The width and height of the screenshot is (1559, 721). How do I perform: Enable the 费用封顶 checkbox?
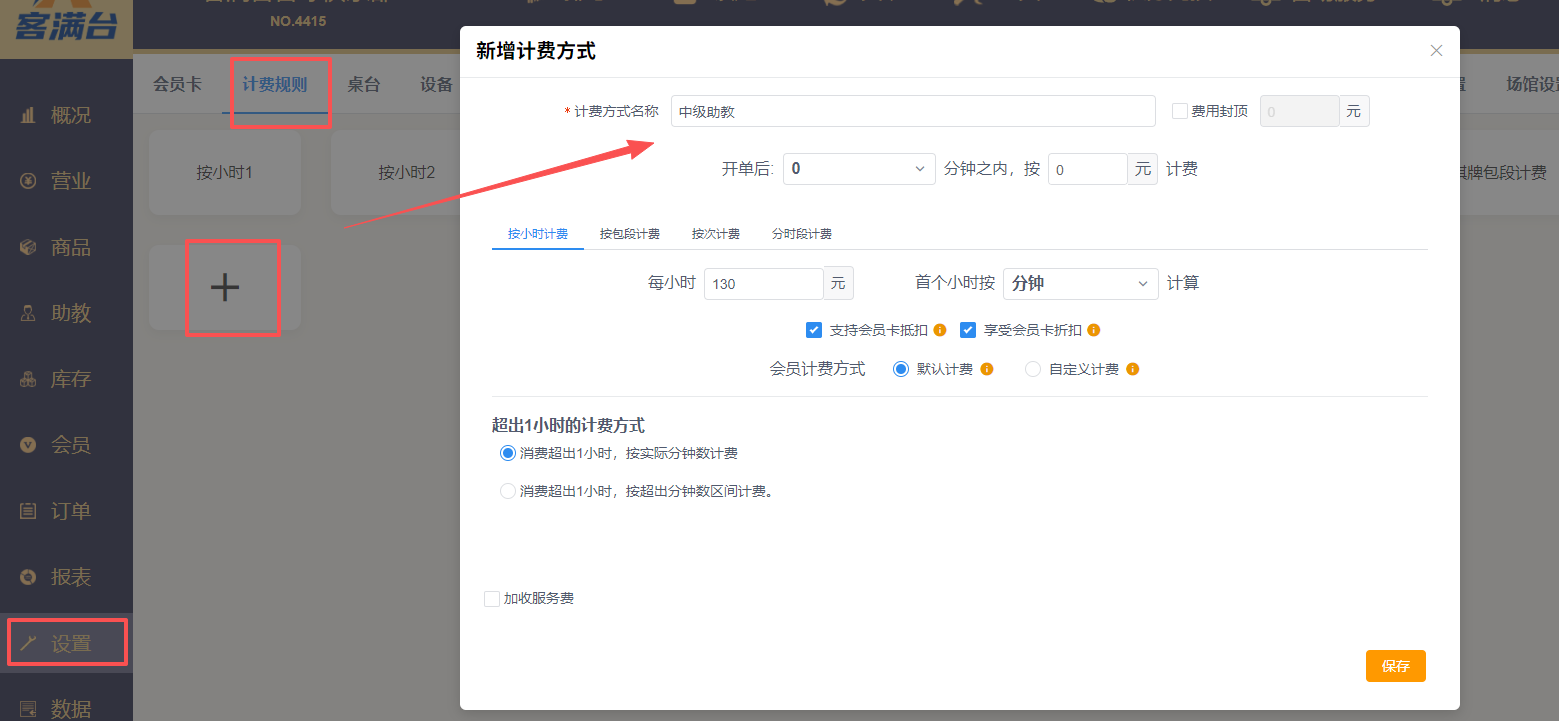click(x=1179, y=111)
